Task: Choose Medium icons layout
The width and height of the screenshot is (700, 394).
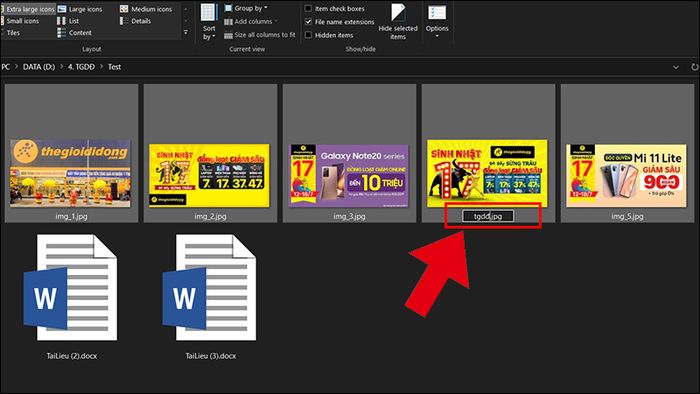Action: (146, 9)
